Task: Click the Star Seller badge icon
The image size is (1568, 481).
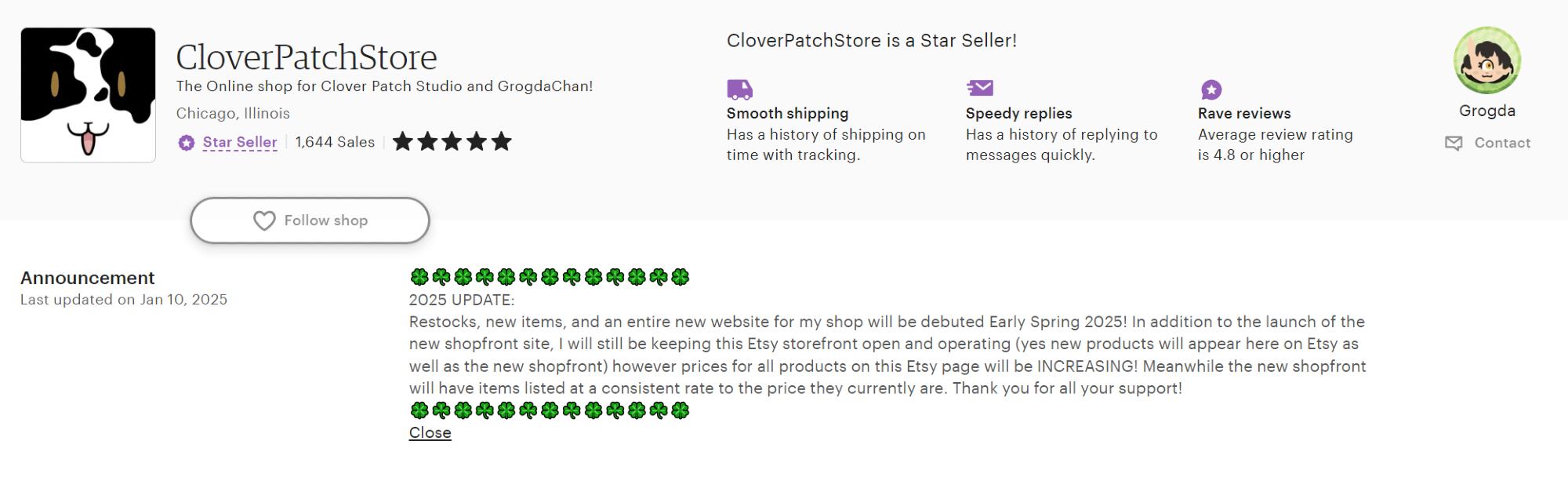Action: pos(187,143)
